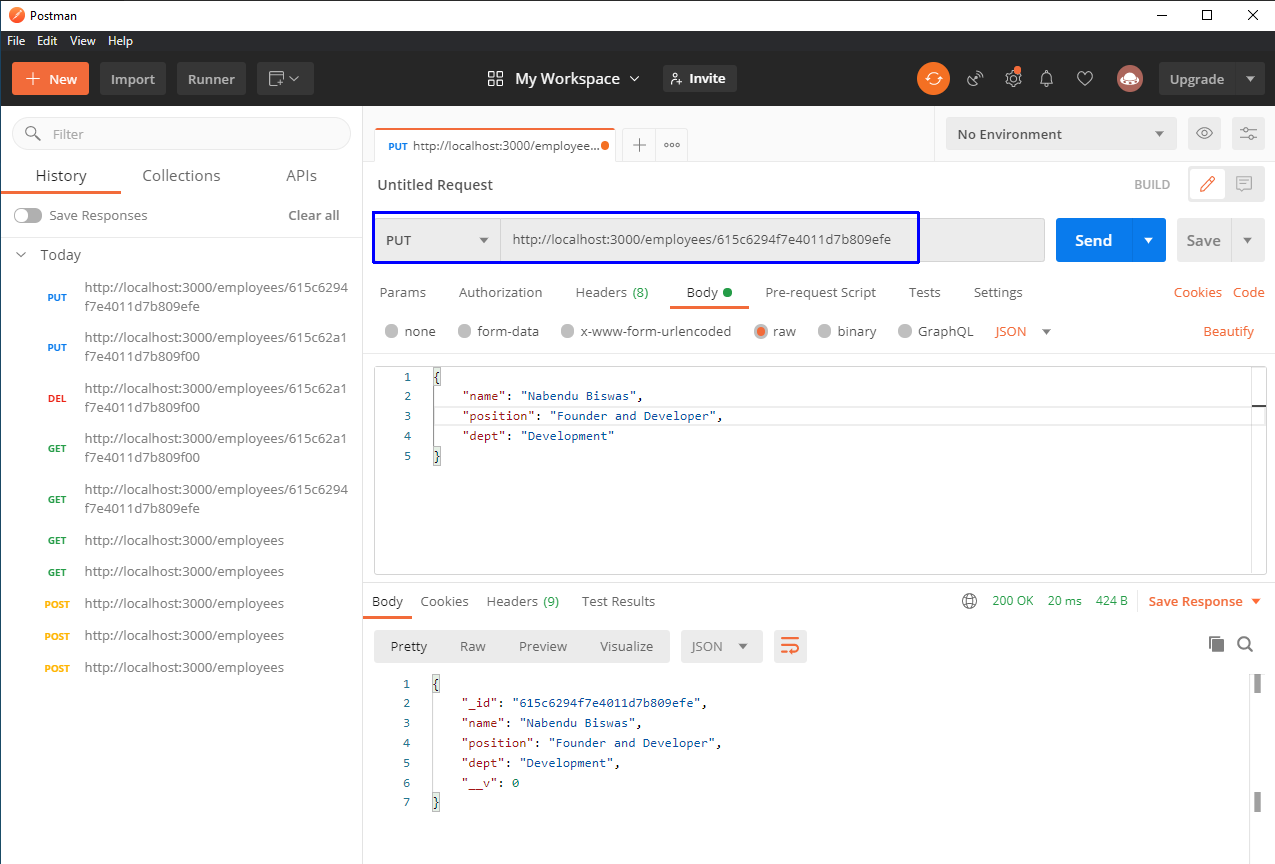The image size is (1275, 864).
Task: Open the response JSON format dropdown
Action: click(x=721, y=646)
